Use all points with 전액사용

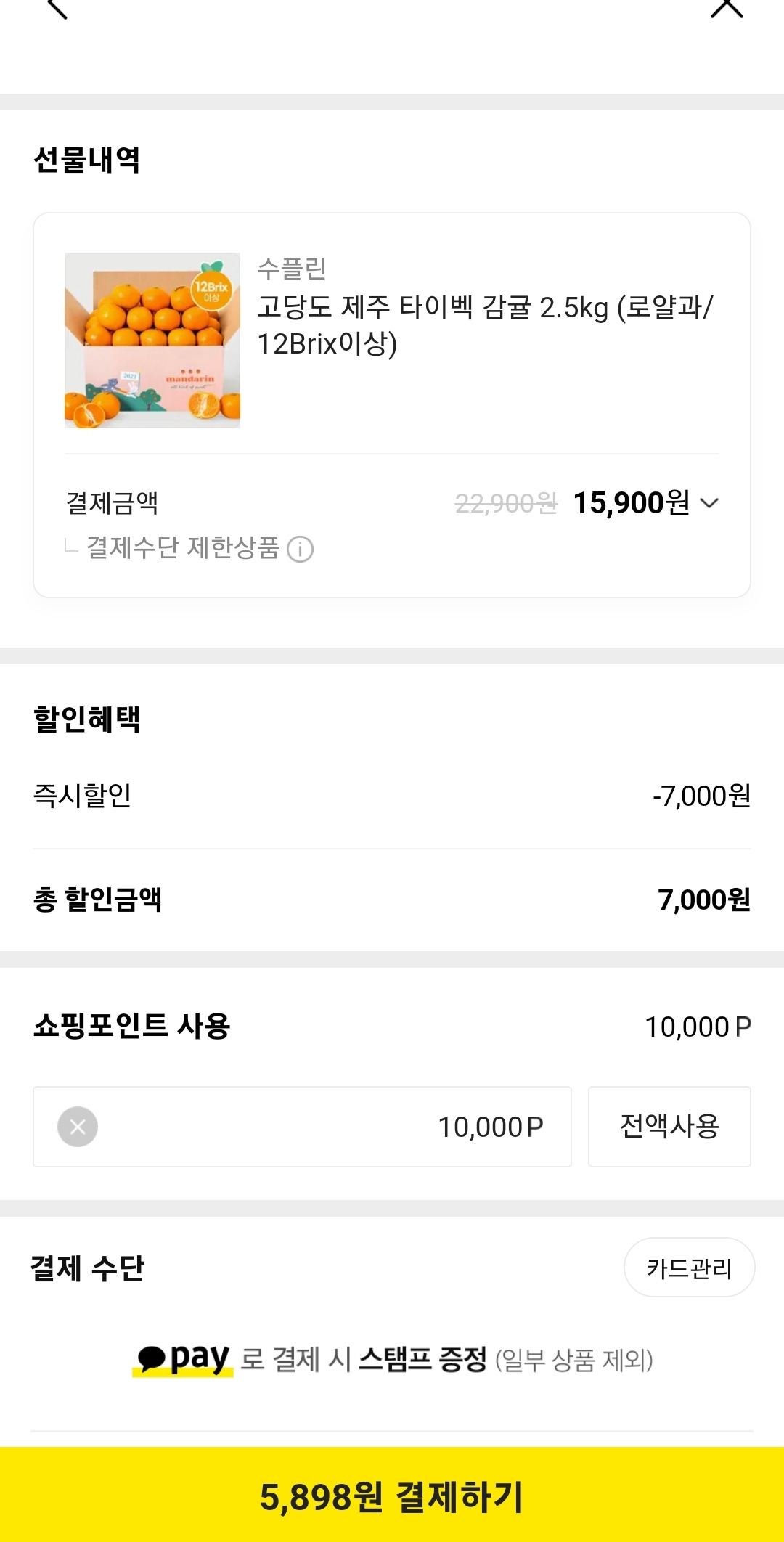[x=669, y=1127]
